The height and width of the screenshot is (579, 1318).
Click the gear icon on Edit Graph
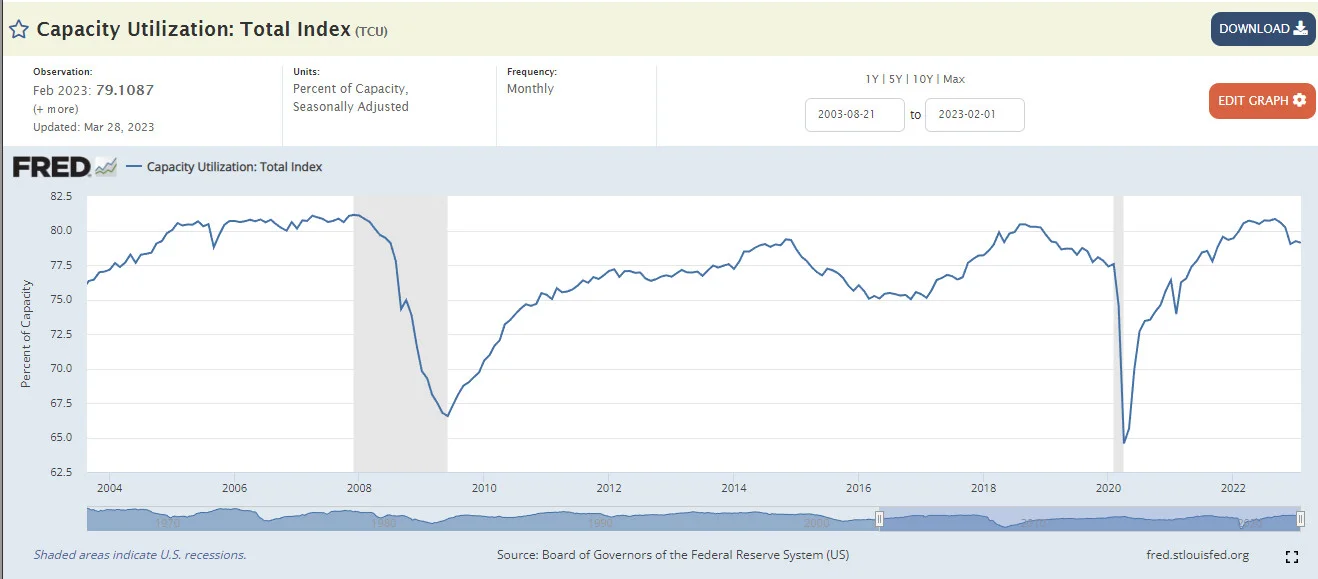pyautogui.click(x=1299, y=100)
